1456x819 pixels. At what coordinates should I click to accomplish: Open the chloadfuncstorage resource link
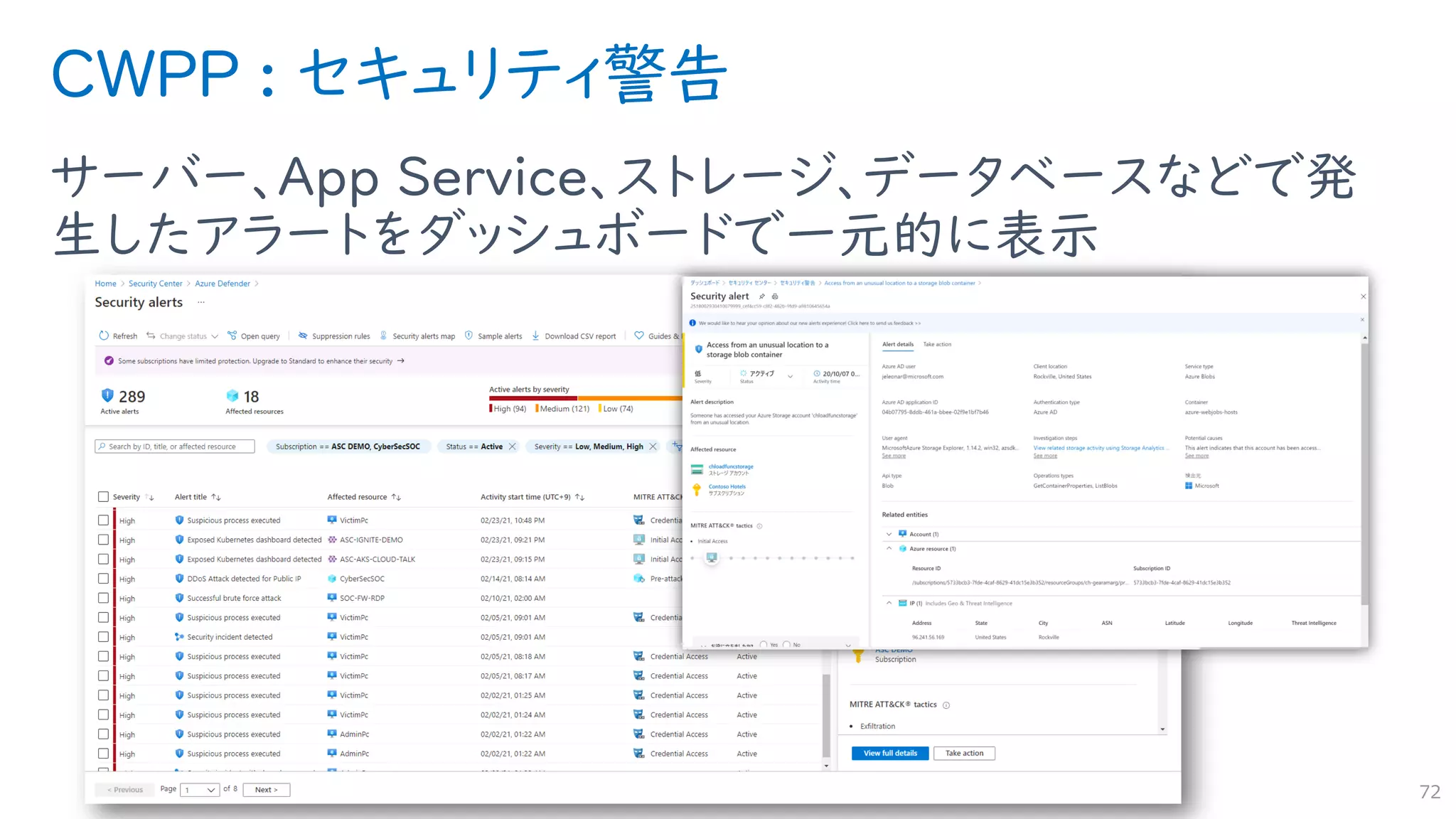[x=730, y=466]
